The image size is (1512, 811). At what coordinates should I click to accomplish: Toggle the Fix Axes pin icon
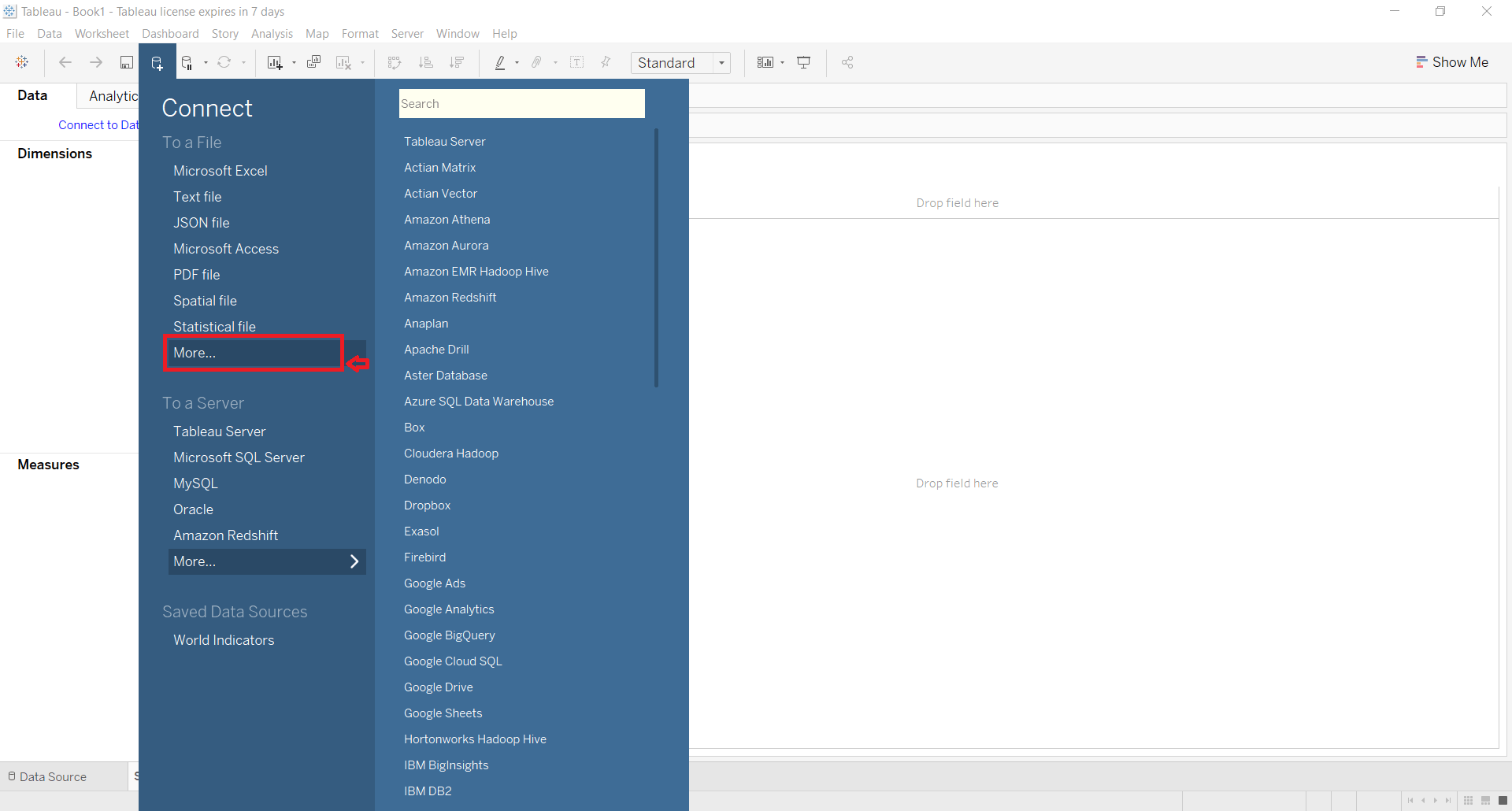point(606,62)
